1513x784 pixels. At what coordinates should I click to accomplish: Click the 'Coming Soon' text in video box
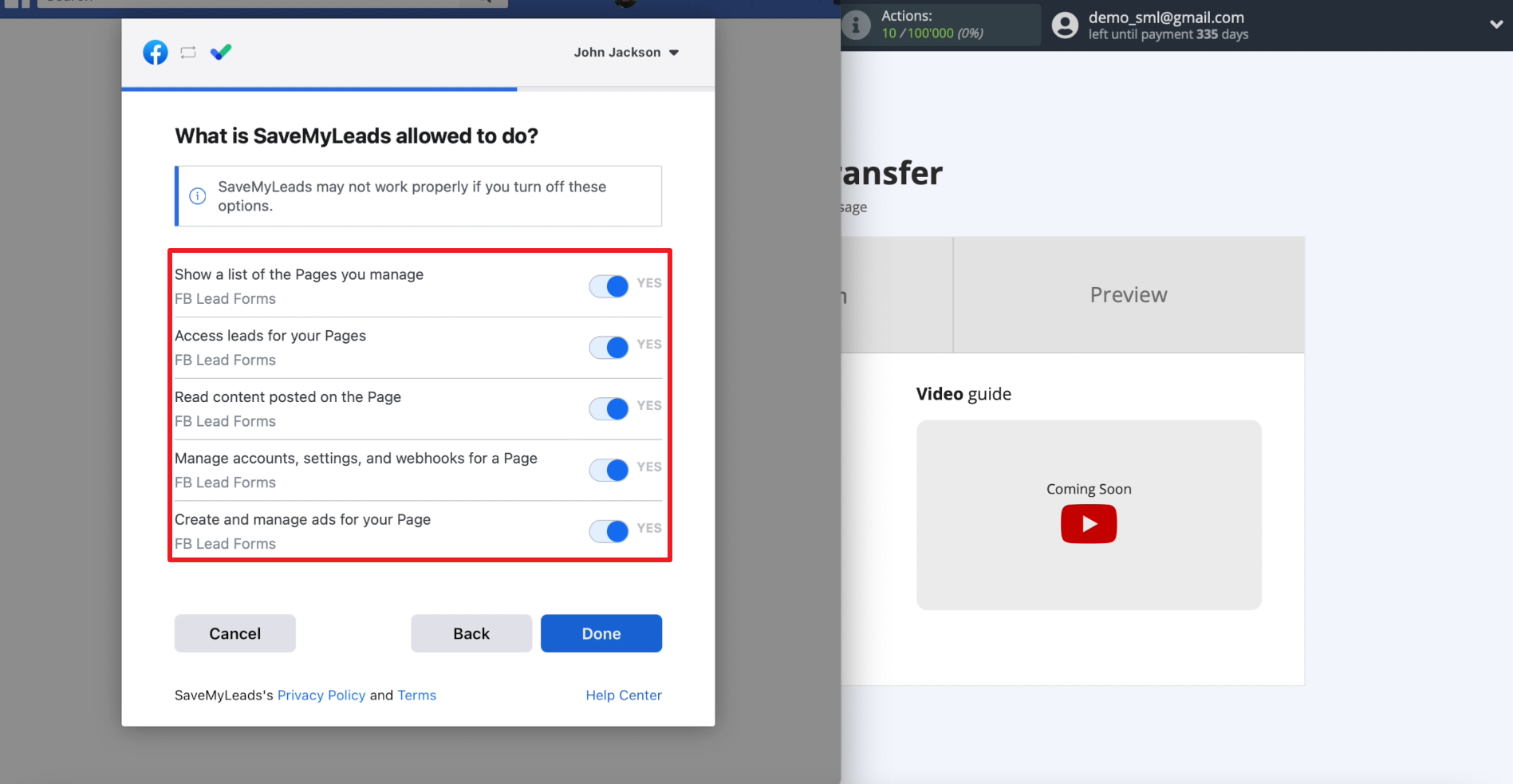pos(1089,489)
